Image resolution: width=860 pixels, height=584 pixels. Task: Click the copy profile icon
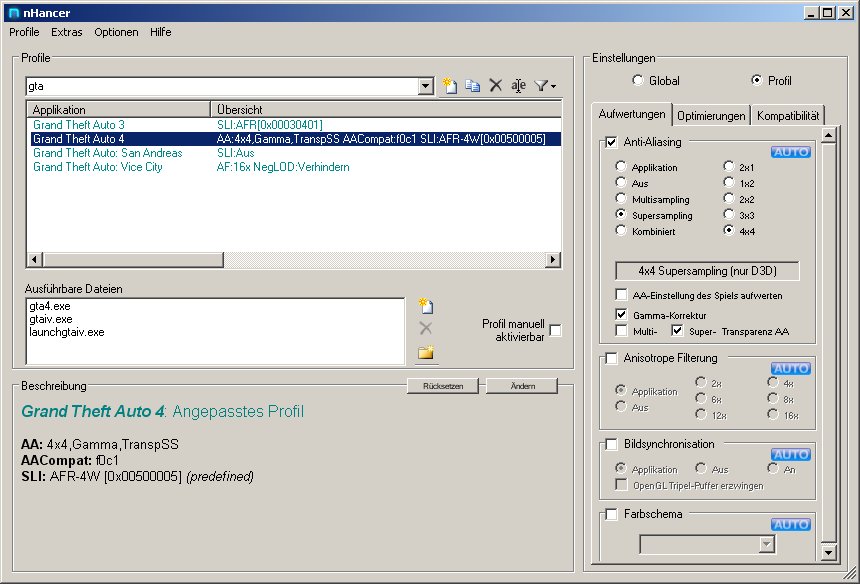click(x=472, y=85)
